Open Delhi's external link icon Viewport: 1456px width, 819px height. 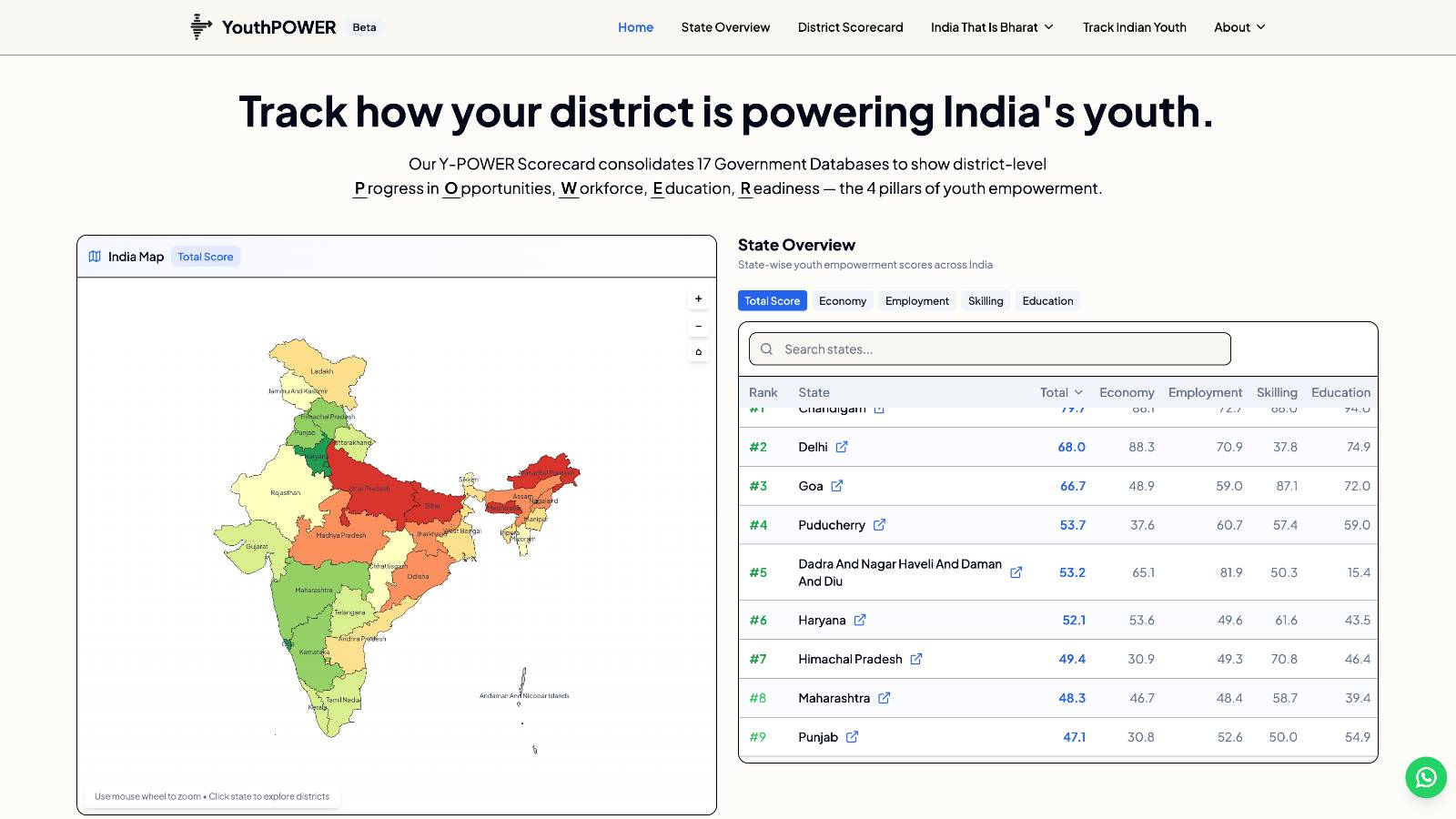(842, 447)
